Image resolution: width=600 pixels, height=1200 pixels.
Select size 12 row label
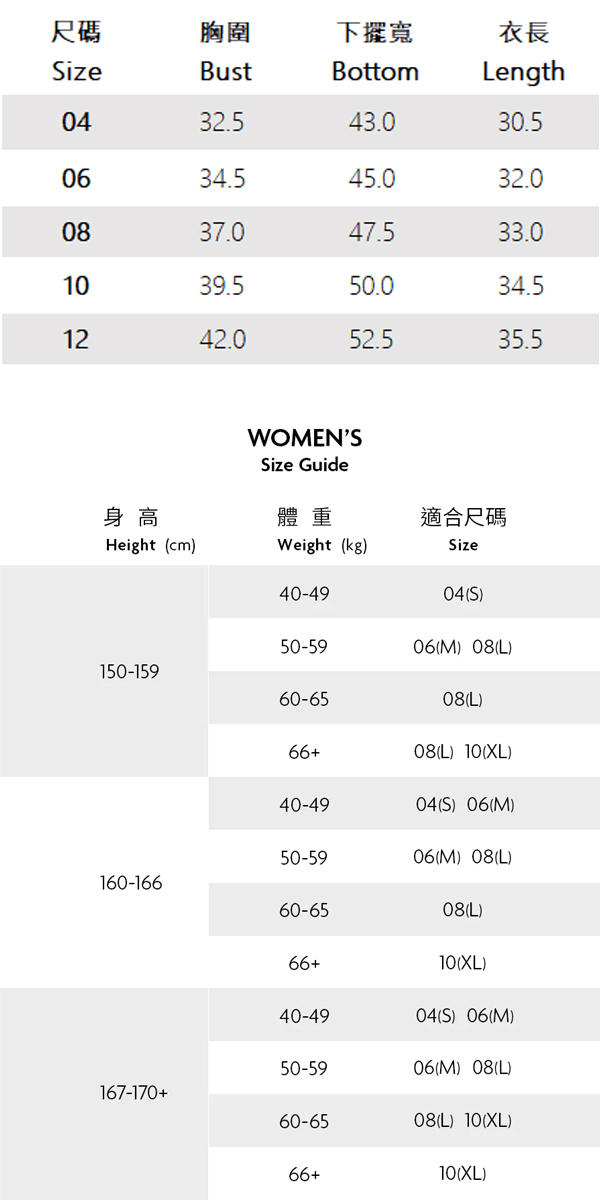76,340
